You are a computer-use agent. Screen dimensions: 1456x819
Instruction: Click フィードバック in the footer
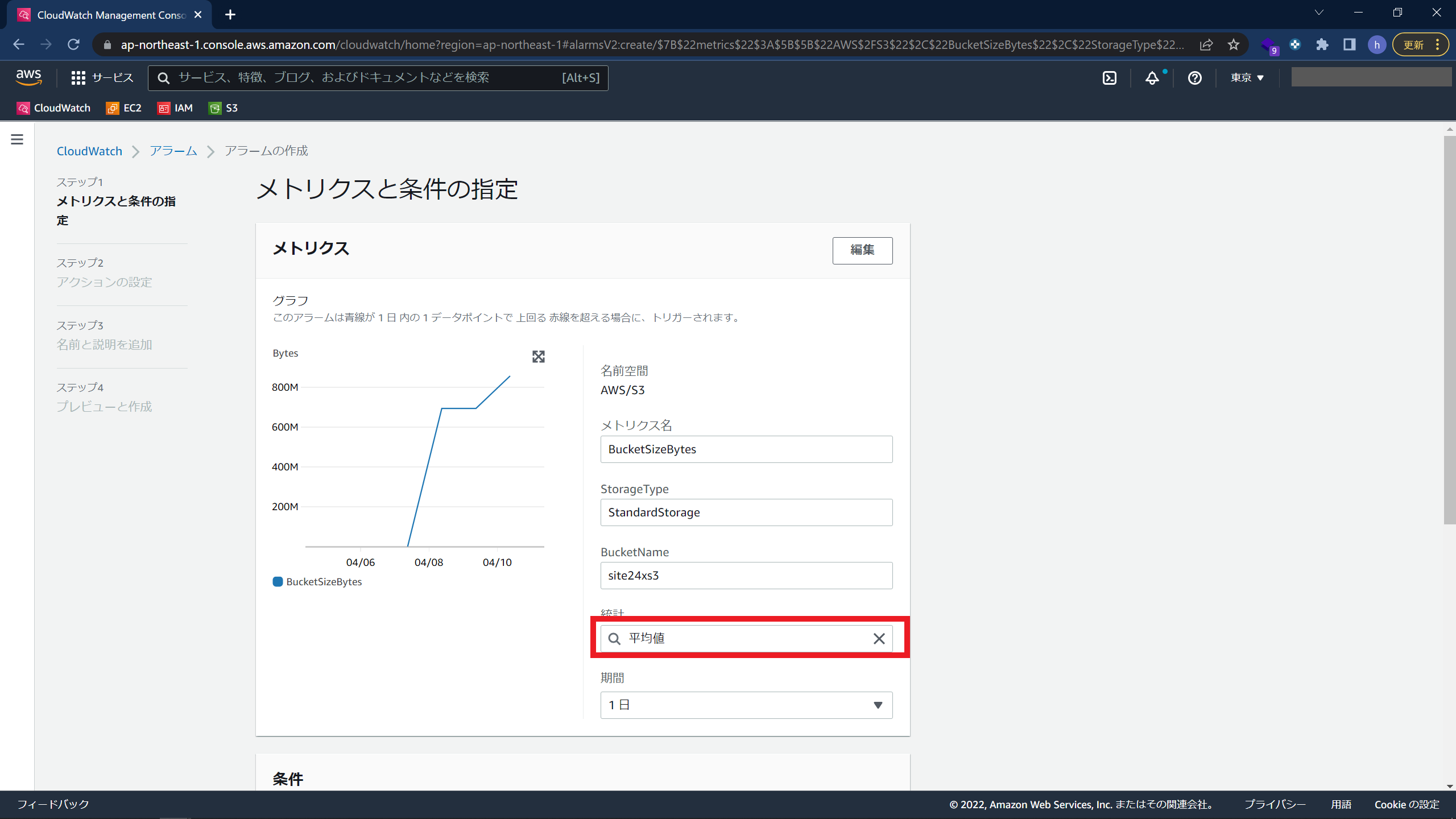(53, 804)
